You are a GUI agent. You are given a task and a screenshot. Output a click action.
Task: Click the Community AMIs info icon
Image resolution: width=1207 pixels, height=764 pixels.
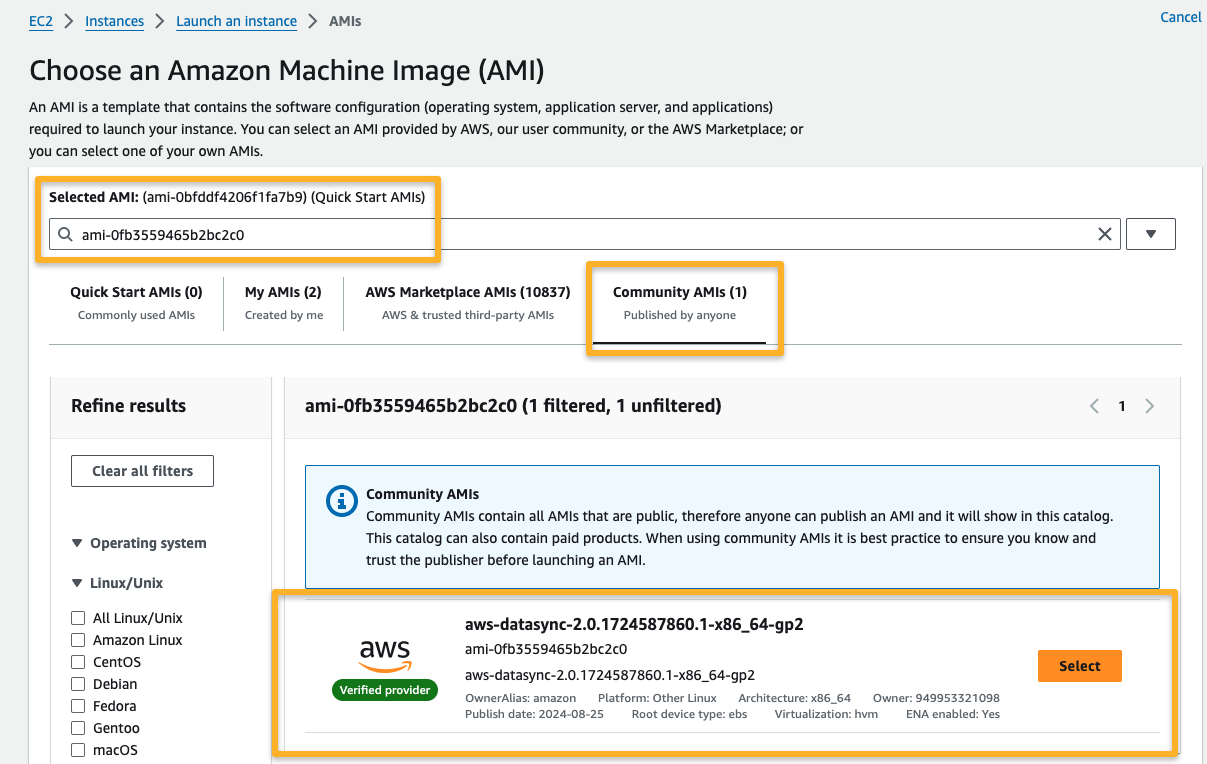click(342, 501)
